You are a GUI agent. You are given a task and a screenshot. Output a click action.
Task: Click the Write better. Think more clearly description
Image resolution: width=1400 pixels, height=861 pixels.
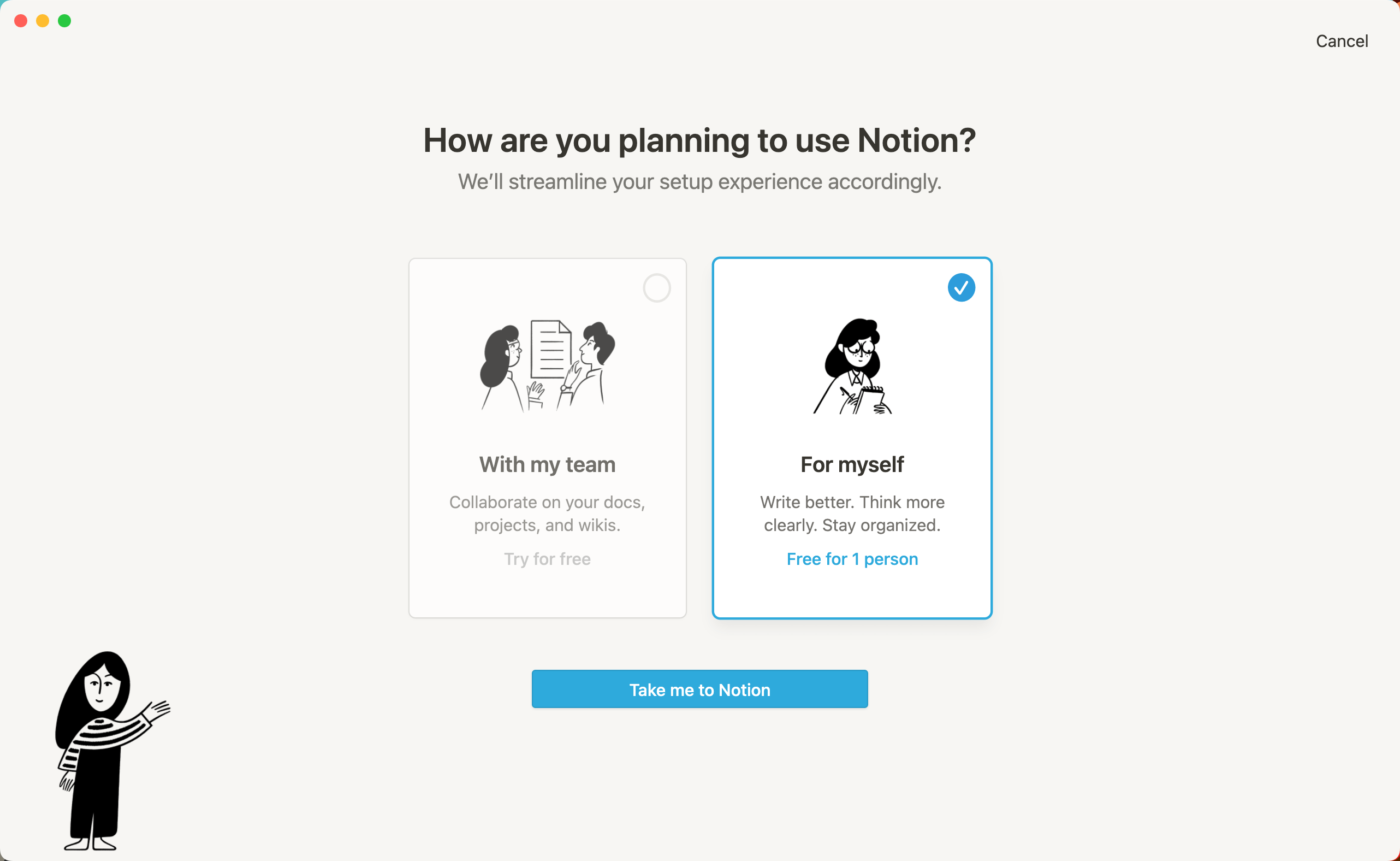(x=852, y=513)
